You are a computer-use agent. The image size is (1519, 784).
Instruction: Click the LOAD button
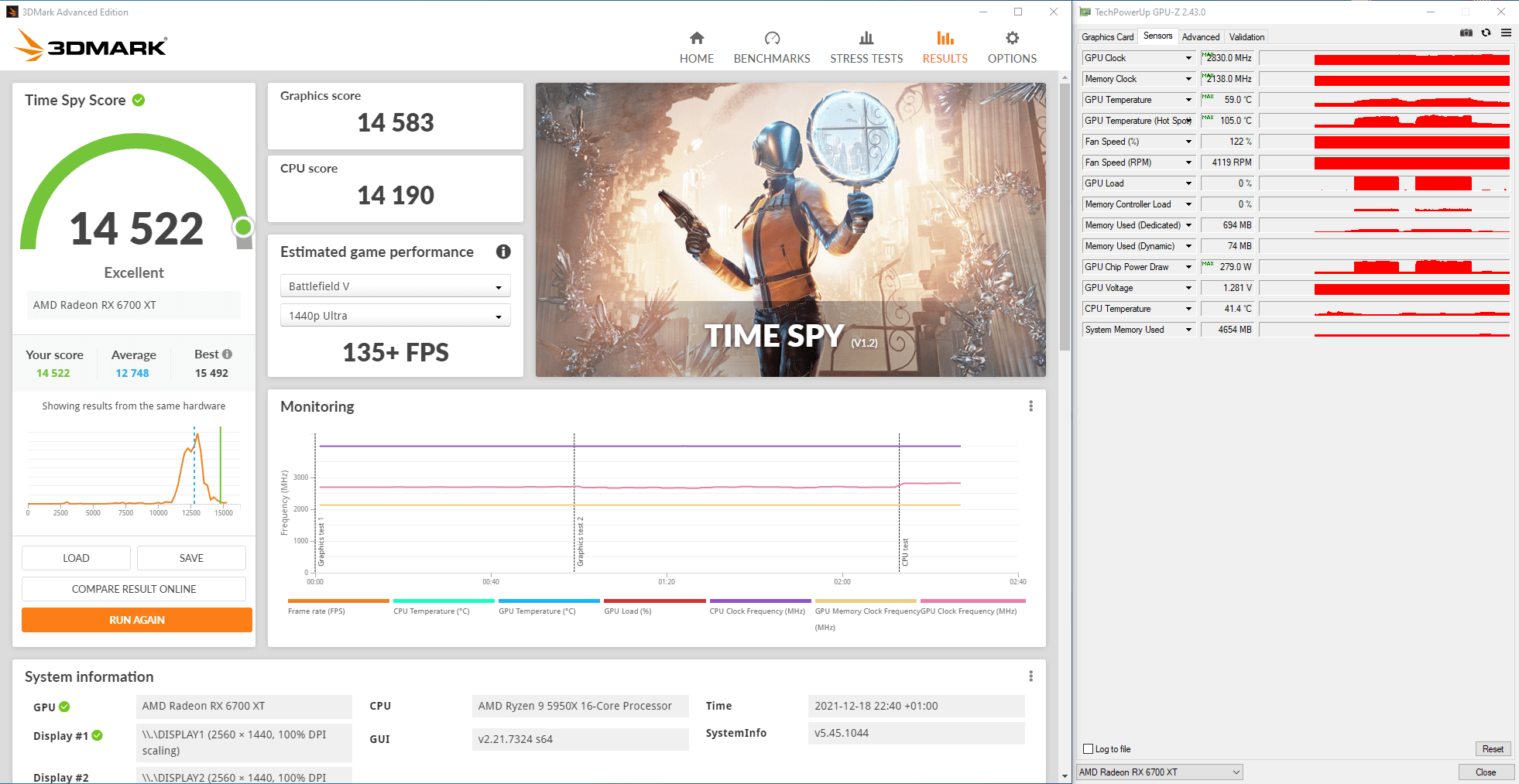point(76,558)
